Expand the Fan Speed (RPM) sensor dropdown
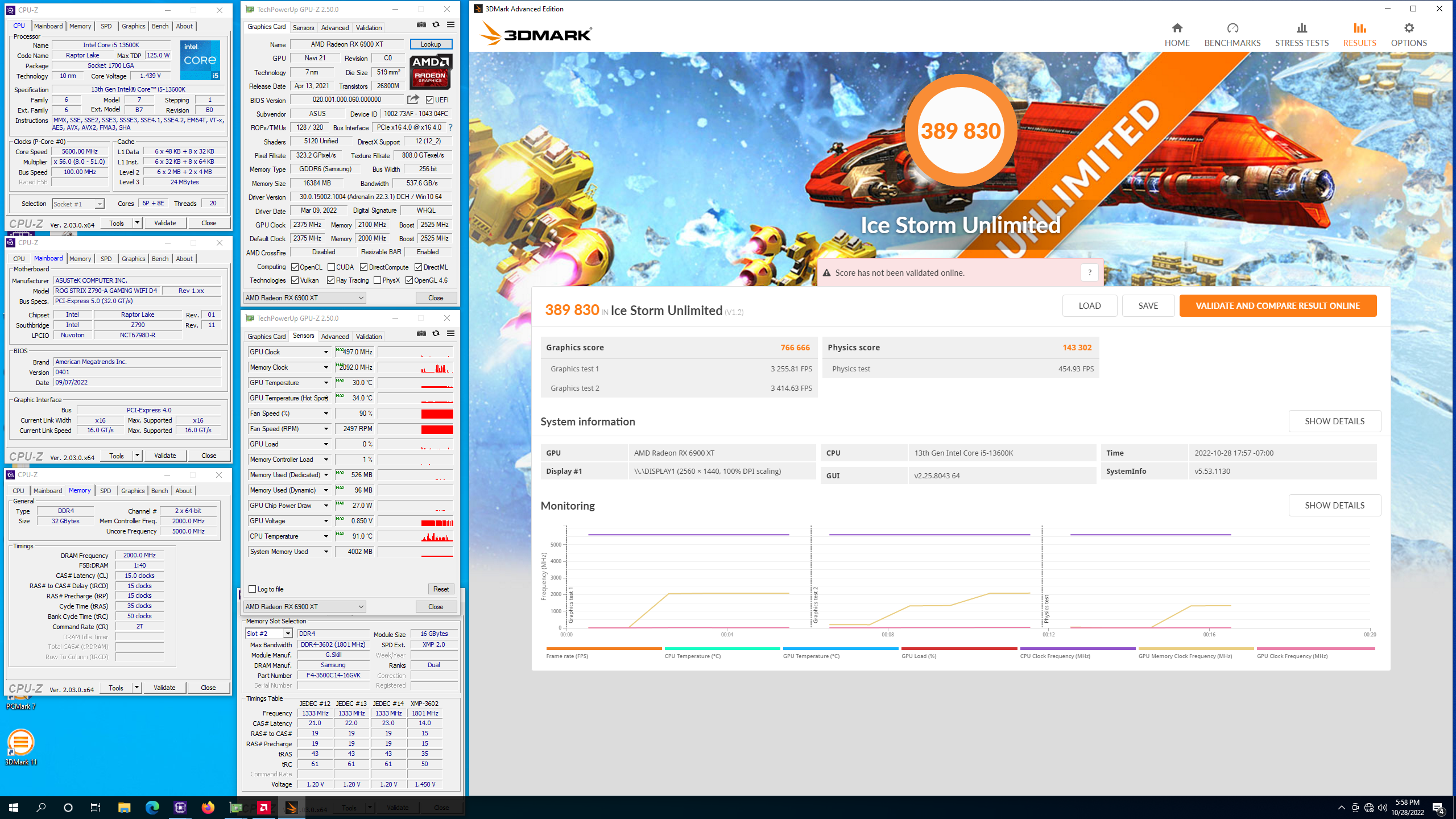Image resolution: width=1456 pixels, height=819 pixels. pyautogui.click(x=326, y=429)
